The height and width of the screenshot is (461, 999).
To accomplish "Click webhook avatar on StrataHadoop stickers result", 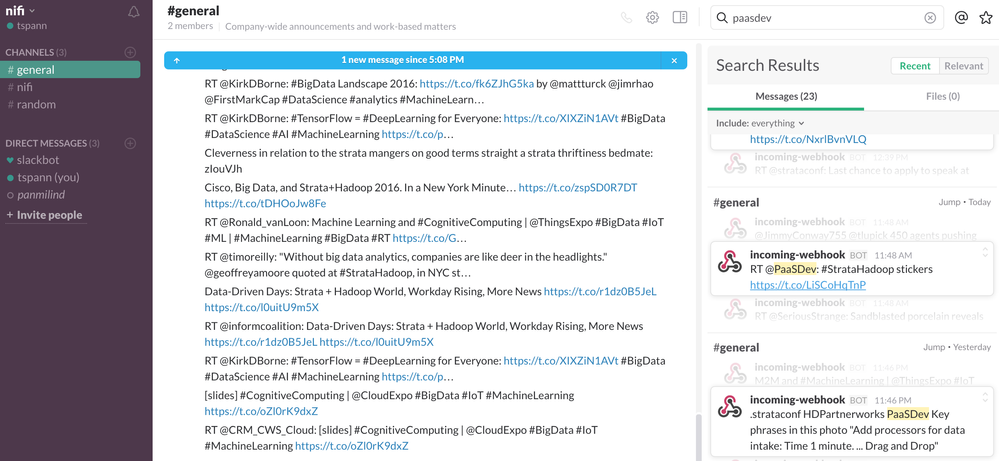I will click(x=729, y=262).
